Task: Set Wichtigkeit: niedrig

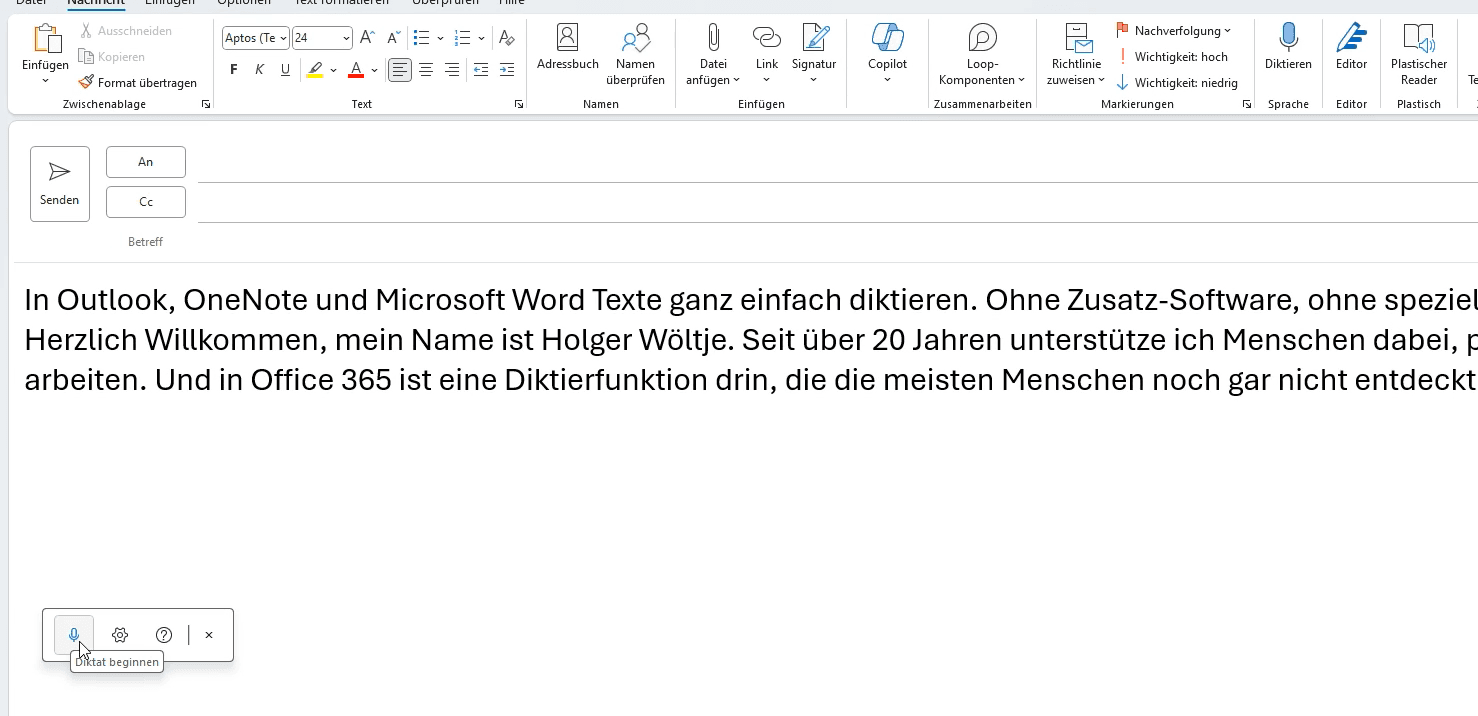Action: pos(1177,83)
